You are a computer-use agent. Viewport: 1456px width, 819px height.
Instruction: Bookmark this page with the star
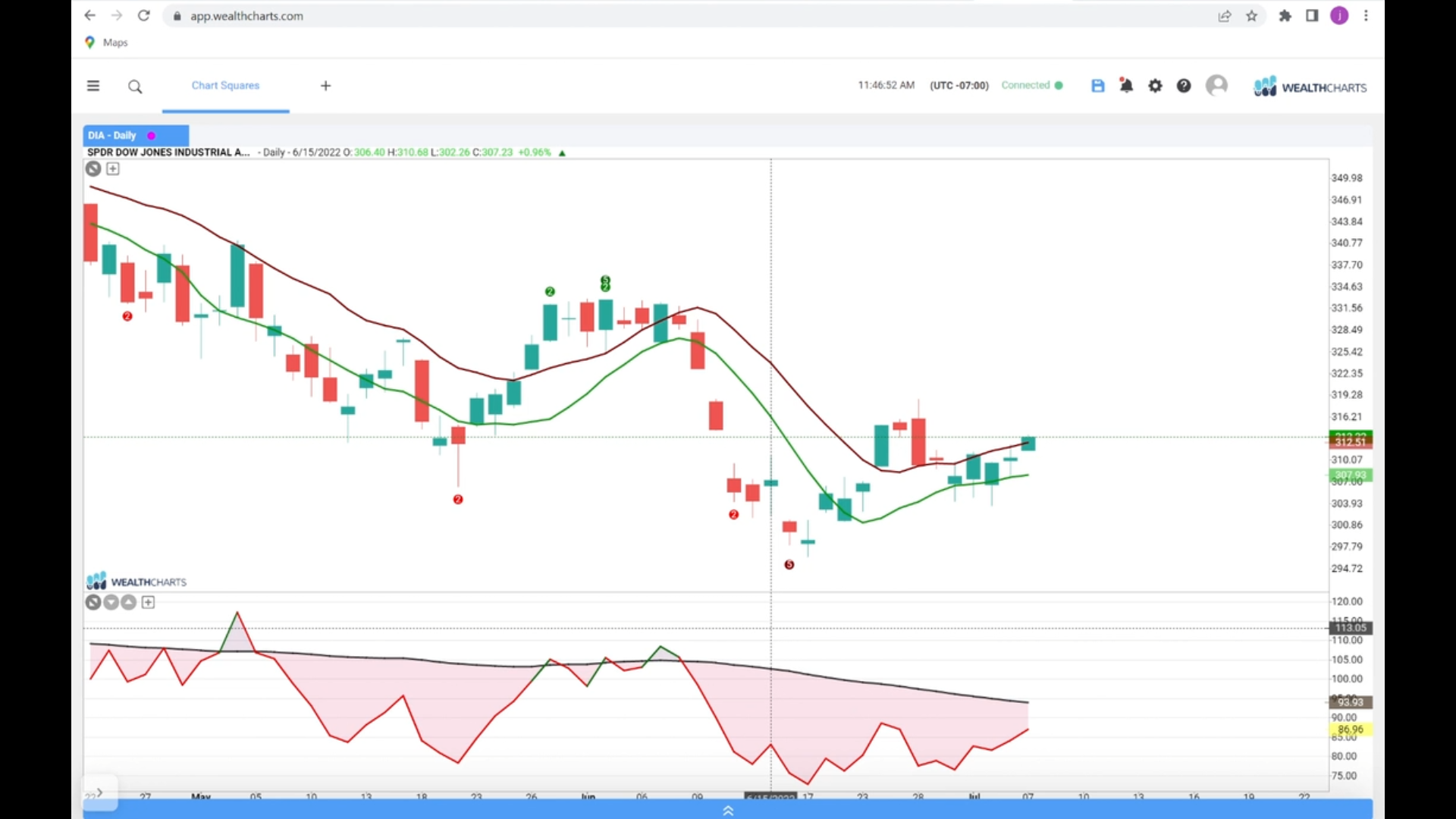(1251, 15)
